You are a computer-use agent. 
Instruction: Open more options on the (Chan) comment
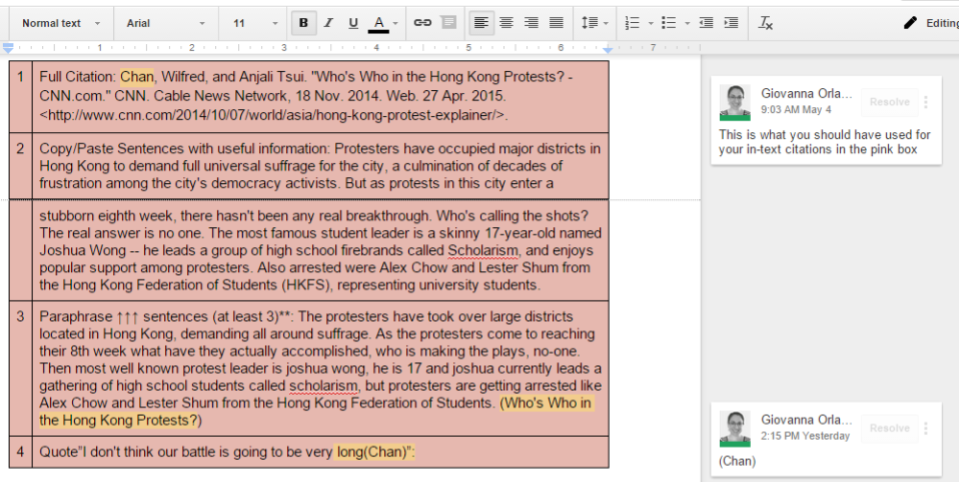click(x=926, y=428)
